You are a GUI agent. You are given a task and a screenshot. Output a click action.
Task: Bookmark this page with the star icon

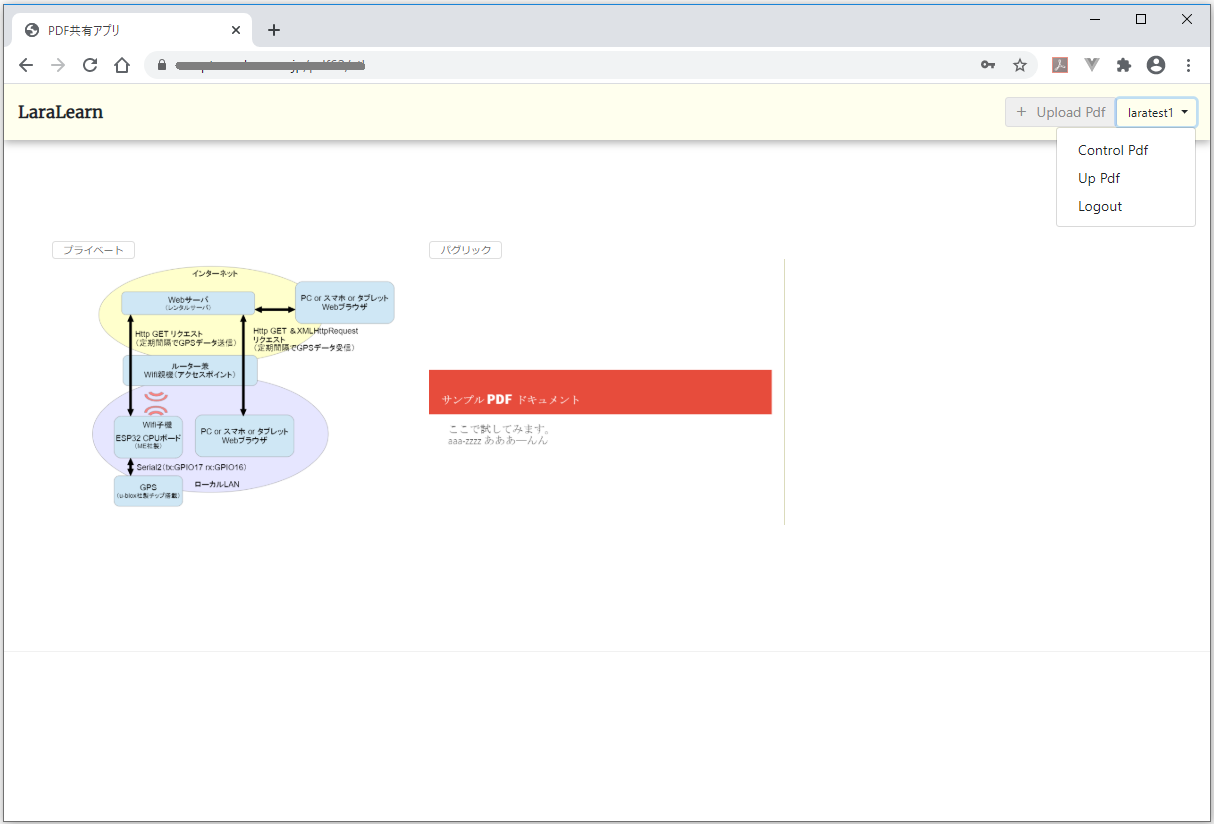1020,65
